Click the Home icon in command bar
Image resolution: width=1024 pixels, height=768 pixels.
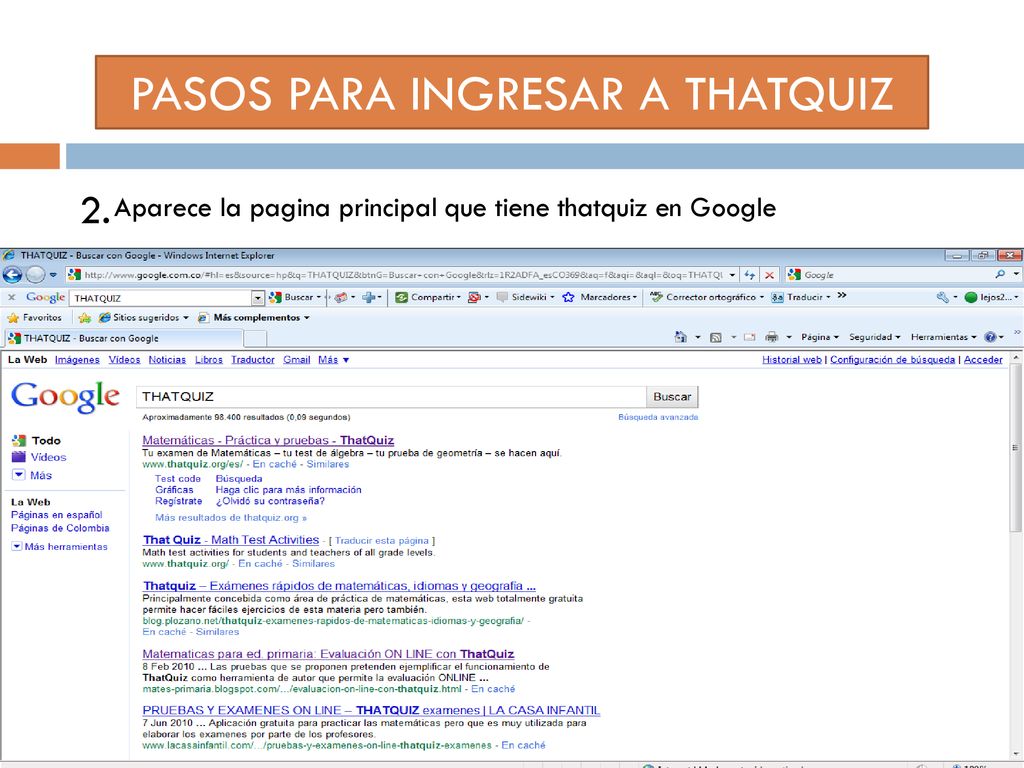[680, 337]
